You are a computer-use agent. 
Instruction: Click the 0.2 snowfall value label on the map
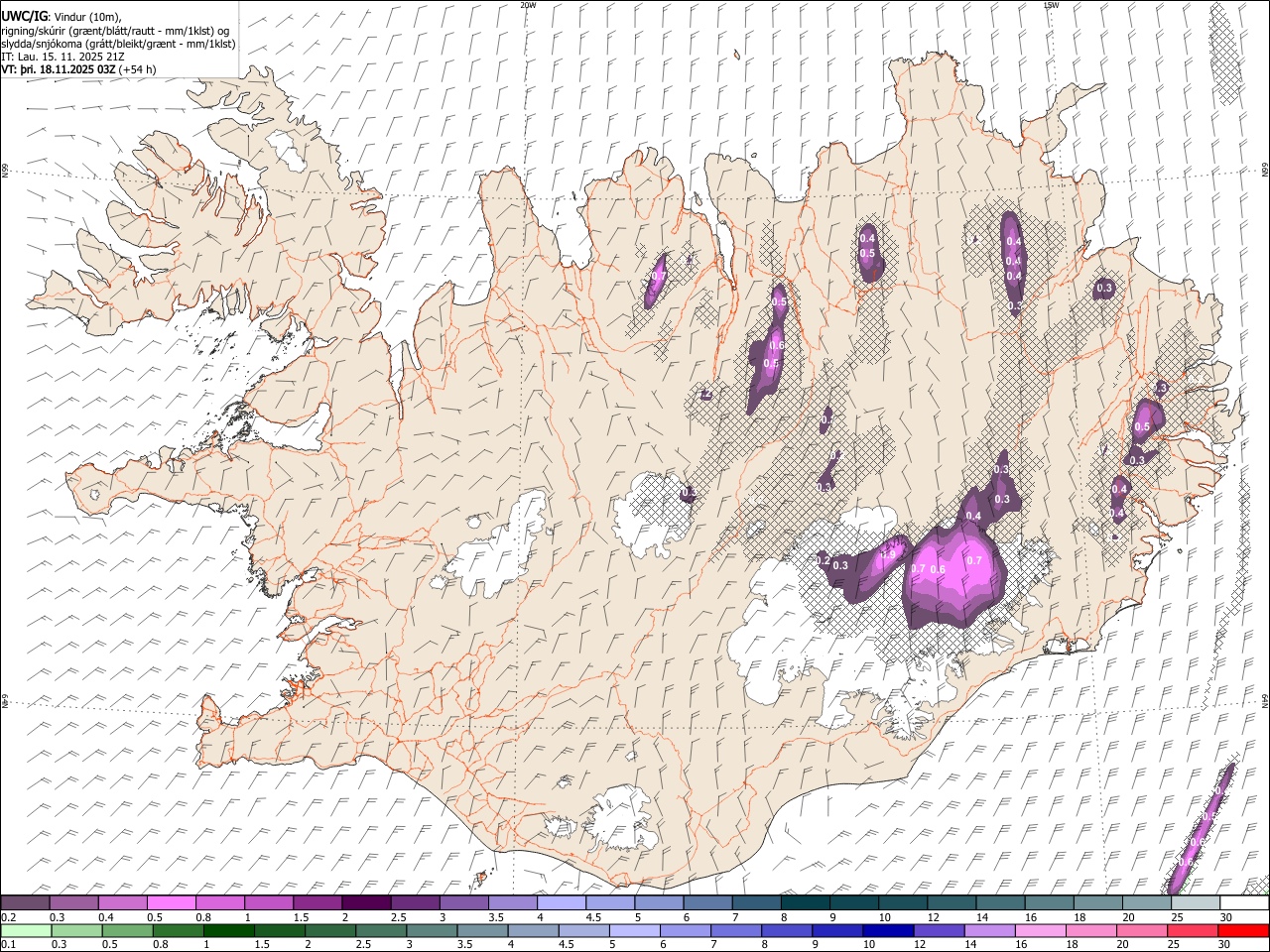823,560
